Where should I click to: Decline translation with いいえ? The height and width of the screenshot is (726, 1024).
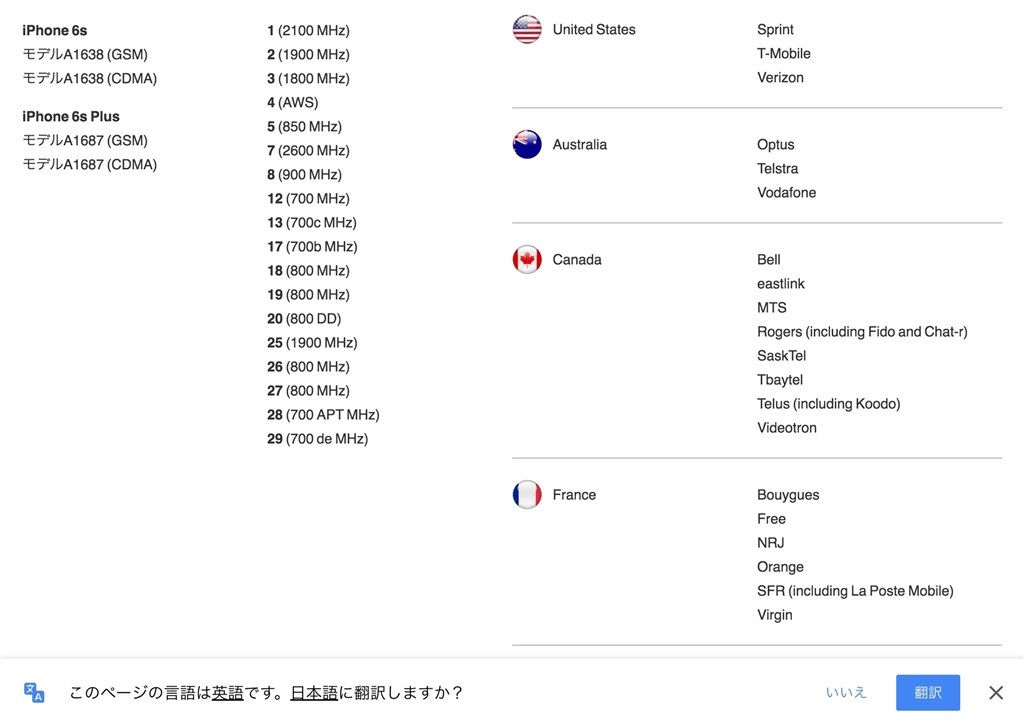846,692
